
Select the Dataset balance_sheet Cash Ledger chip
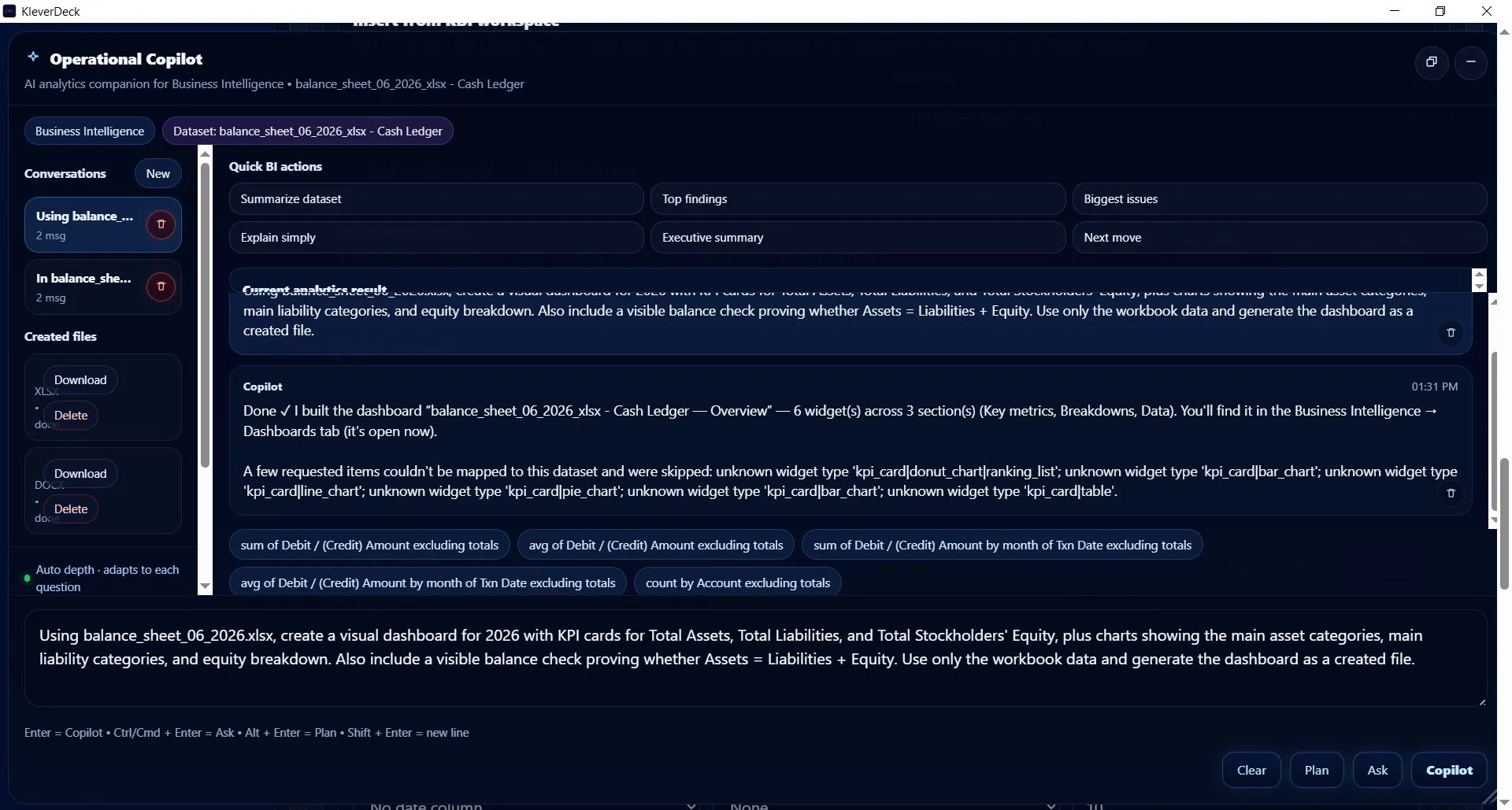[x=307, y=131]
